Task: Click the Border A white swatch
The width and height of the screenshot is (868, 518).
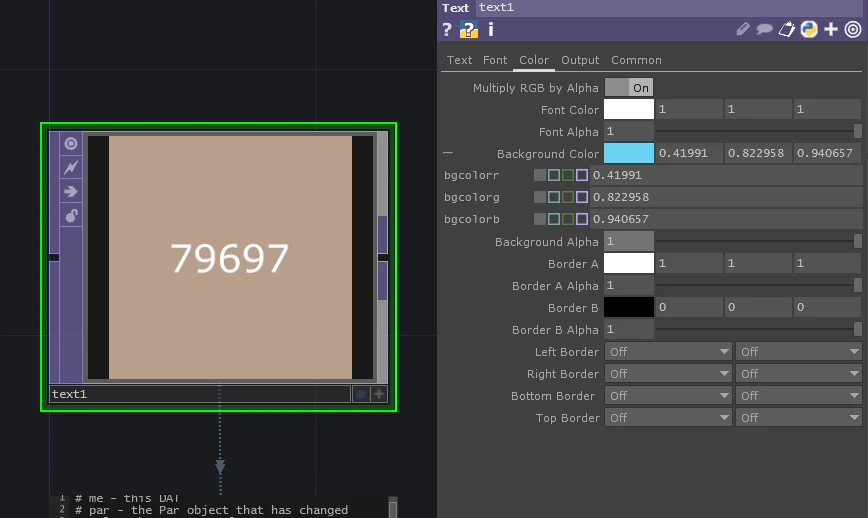Action: click(x=629, y=263)
